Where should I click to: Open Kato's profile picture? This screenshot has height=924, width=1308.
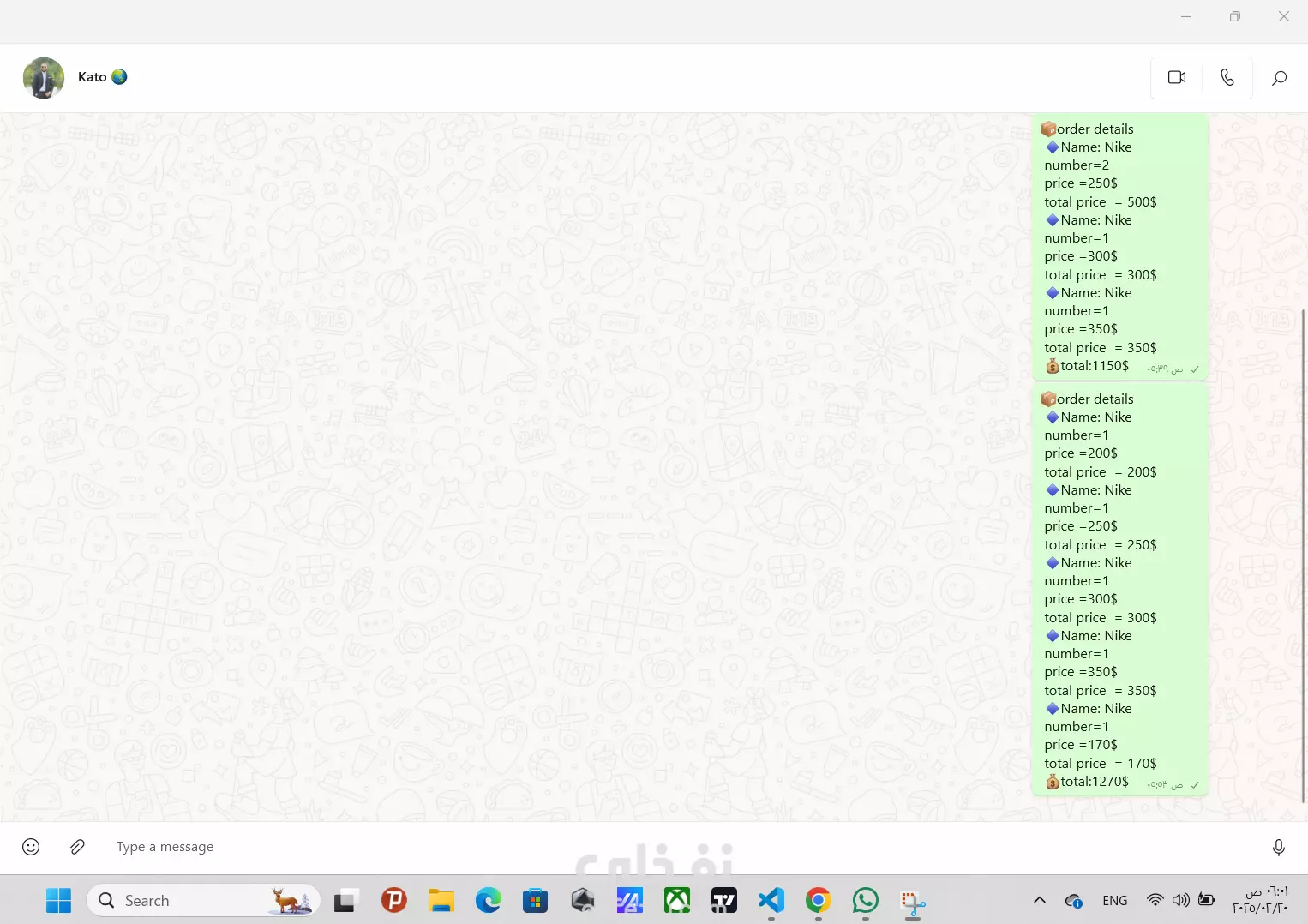pos(44,78)
